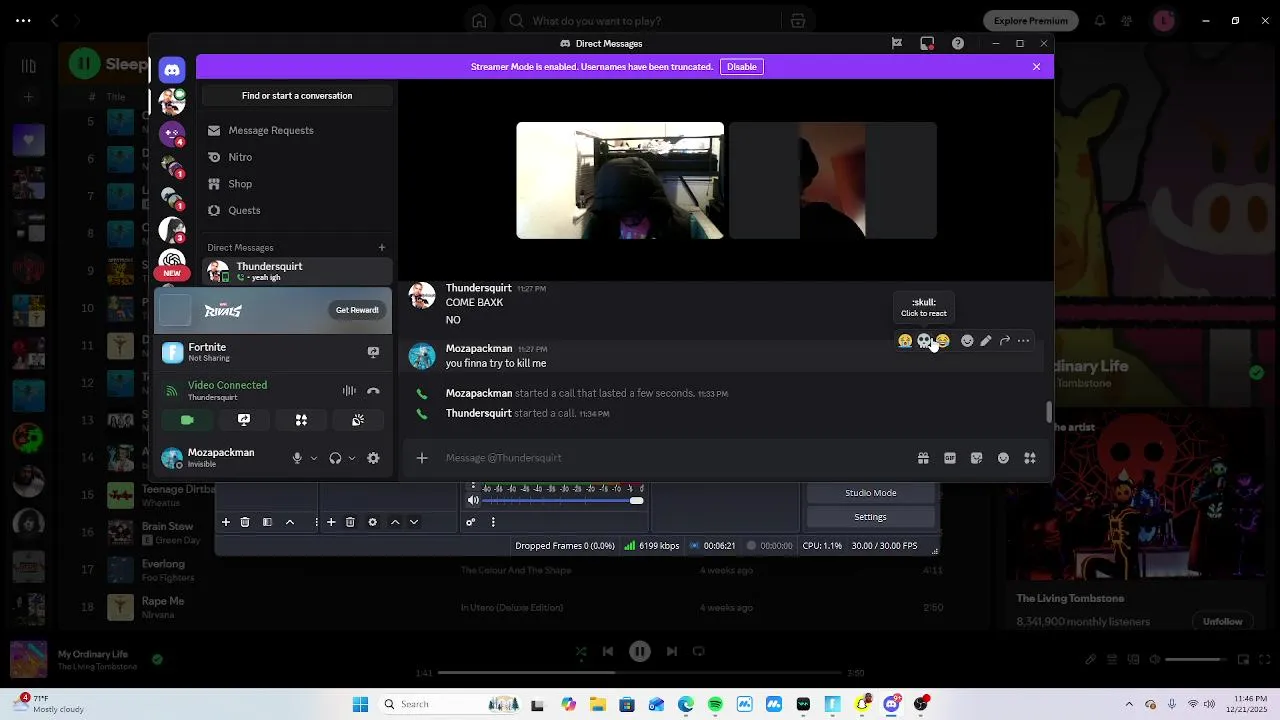Expand microphone input options arrow

314,458
